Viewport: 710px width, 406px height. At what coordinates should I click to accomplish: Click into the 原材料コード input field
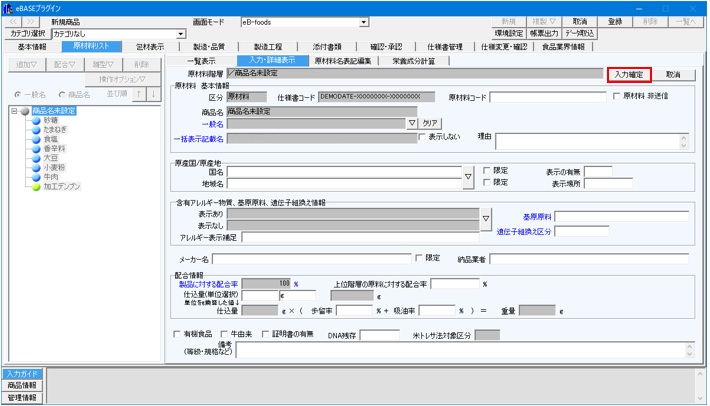click(547, 97)
